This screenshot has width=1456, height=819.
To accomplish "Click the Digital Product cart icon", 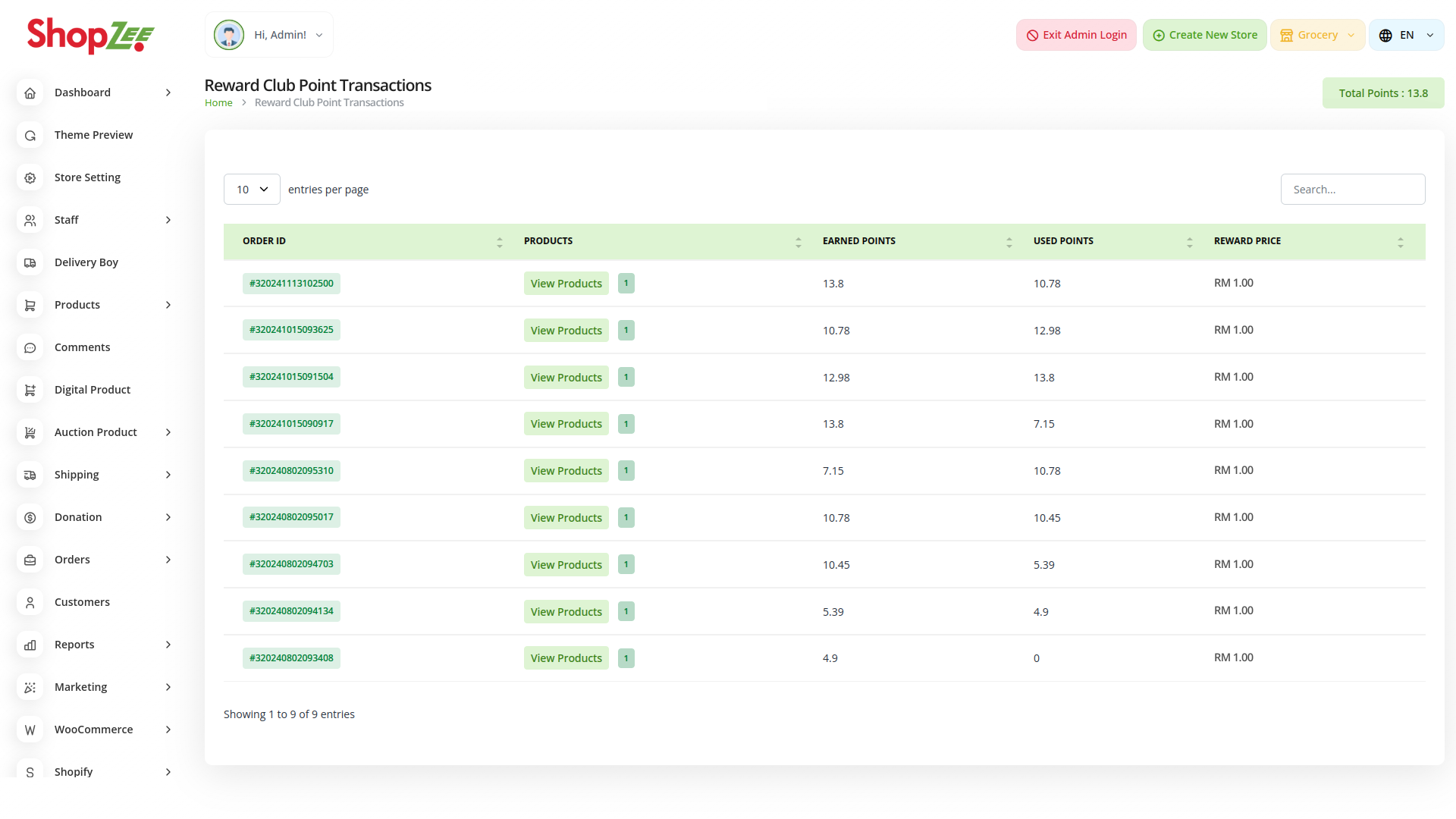I will coord(30,390).
